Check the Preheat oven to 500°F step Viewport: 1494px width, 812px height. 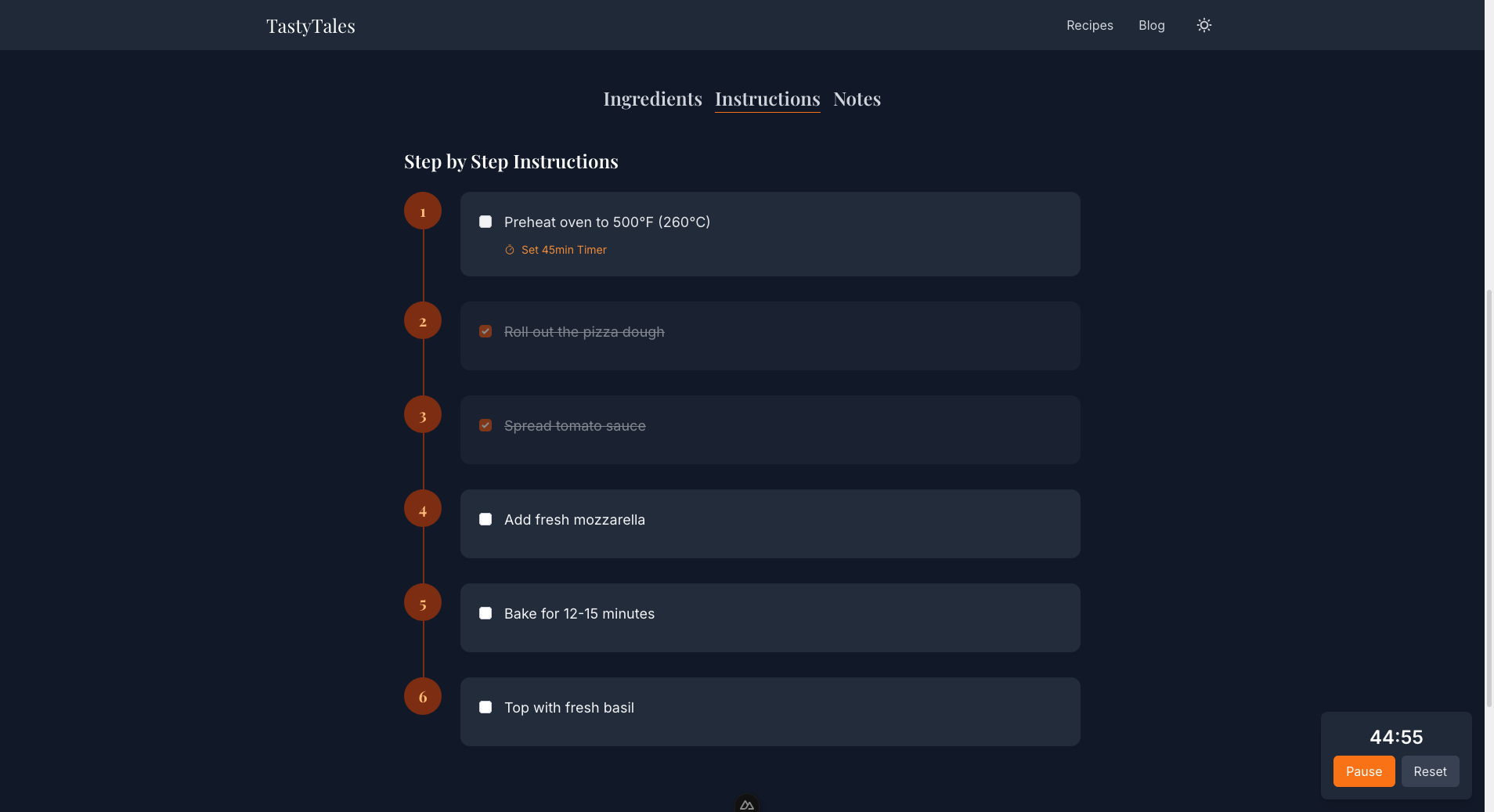(x=485, y=222)
